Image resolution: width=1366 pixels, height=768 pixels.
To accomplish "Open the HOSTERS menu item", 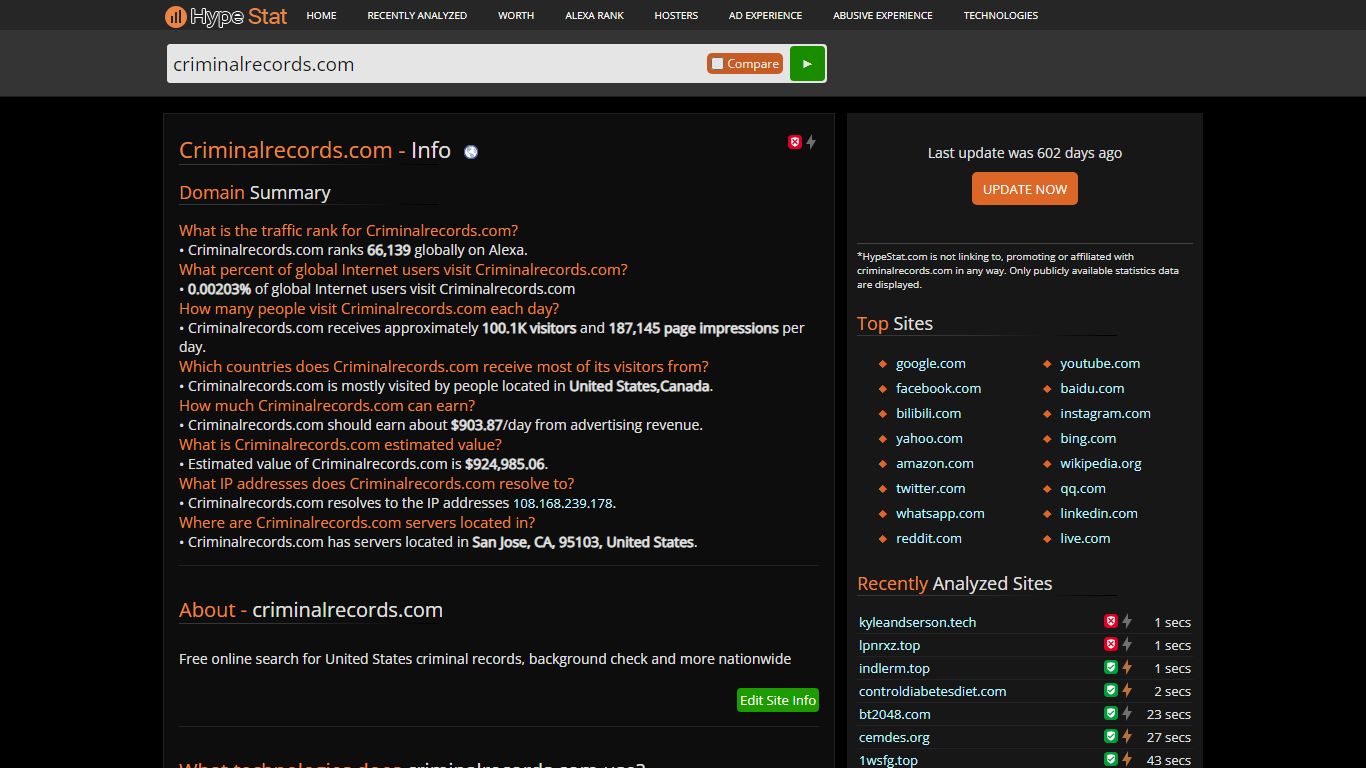I will pos(676,15).
